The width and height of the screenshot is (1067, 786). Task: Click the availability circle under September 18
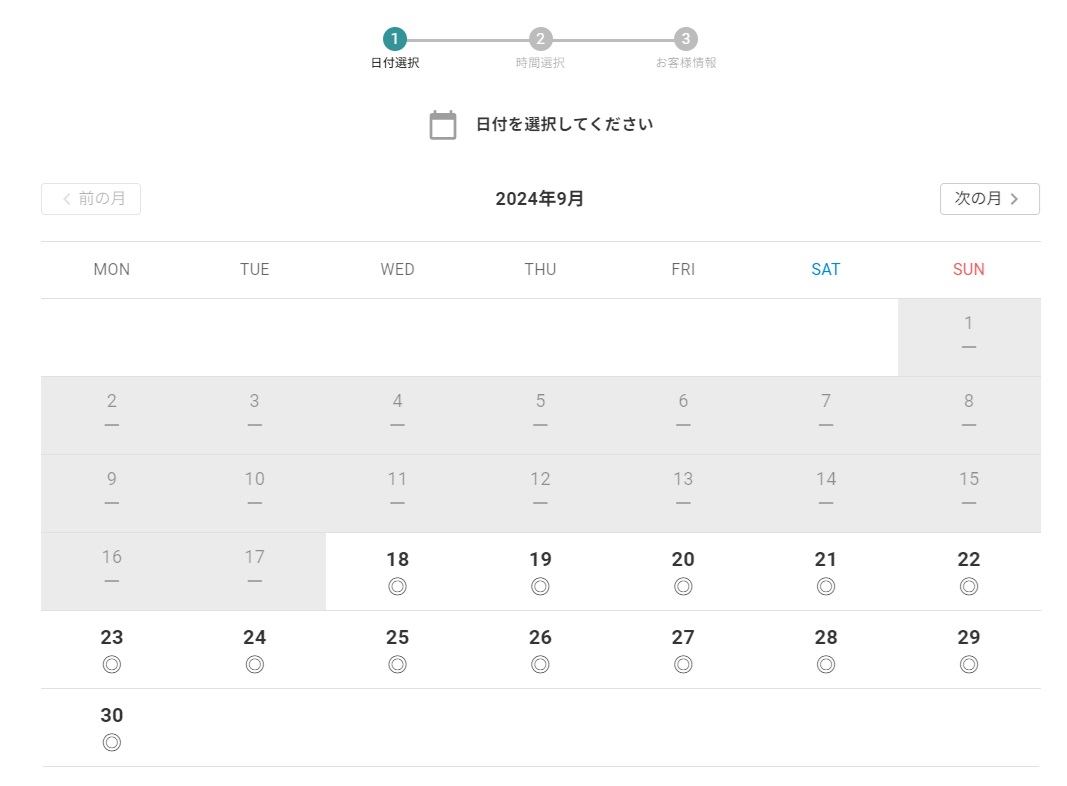click(x=397, y=586)
